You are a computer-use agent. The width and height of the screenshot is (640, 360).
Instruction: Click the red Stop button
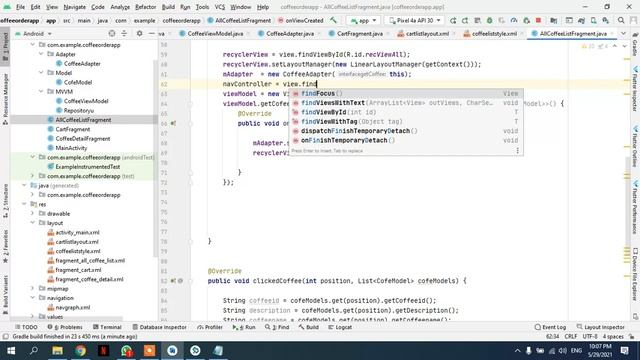[x=538, y=20]
